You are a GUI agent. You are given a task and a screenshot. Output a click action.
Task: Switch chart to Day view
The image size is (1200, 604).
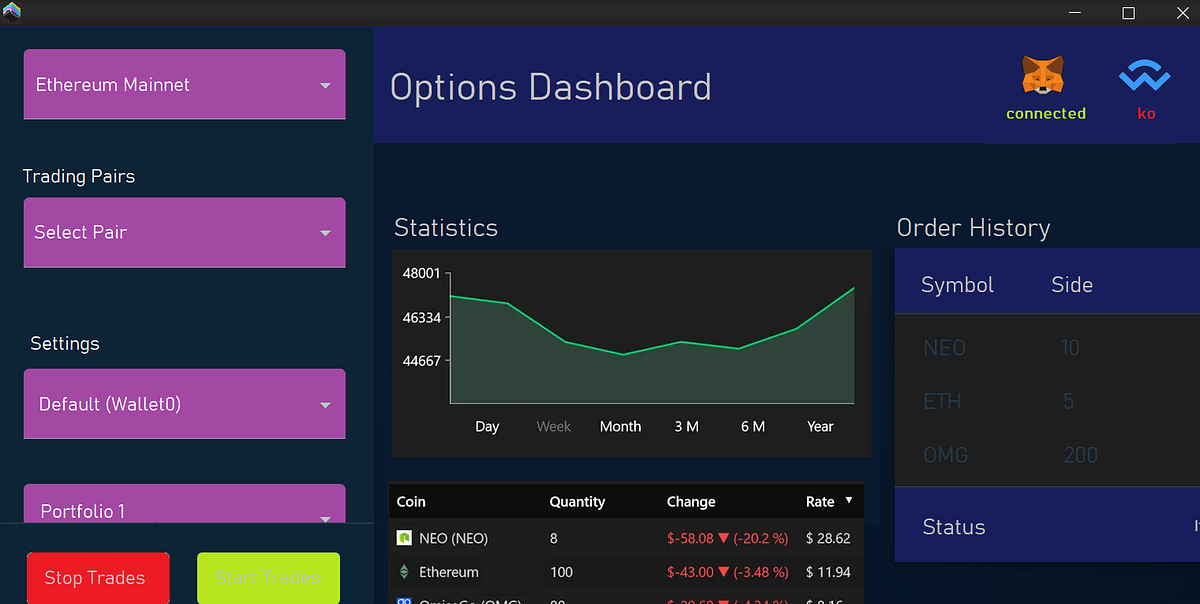[x=487, y=426]
